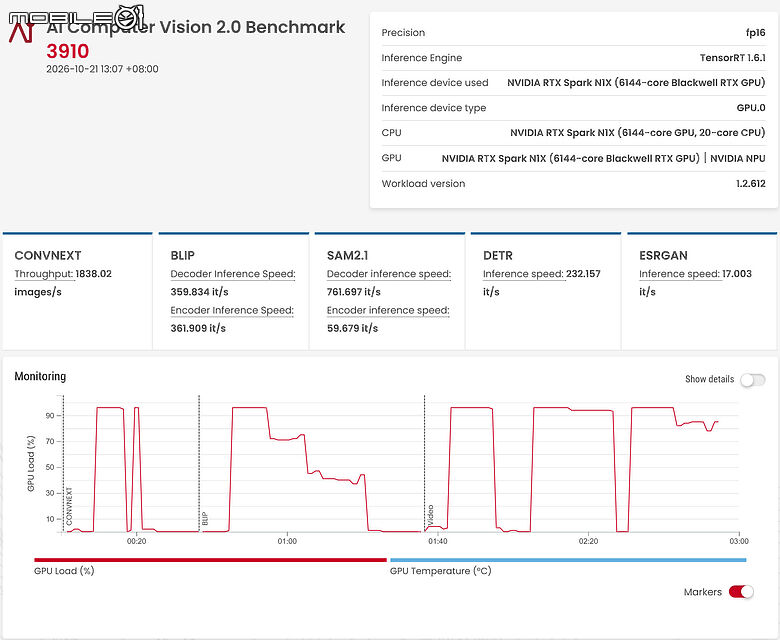Click the 02:20 time axis label

588,541
